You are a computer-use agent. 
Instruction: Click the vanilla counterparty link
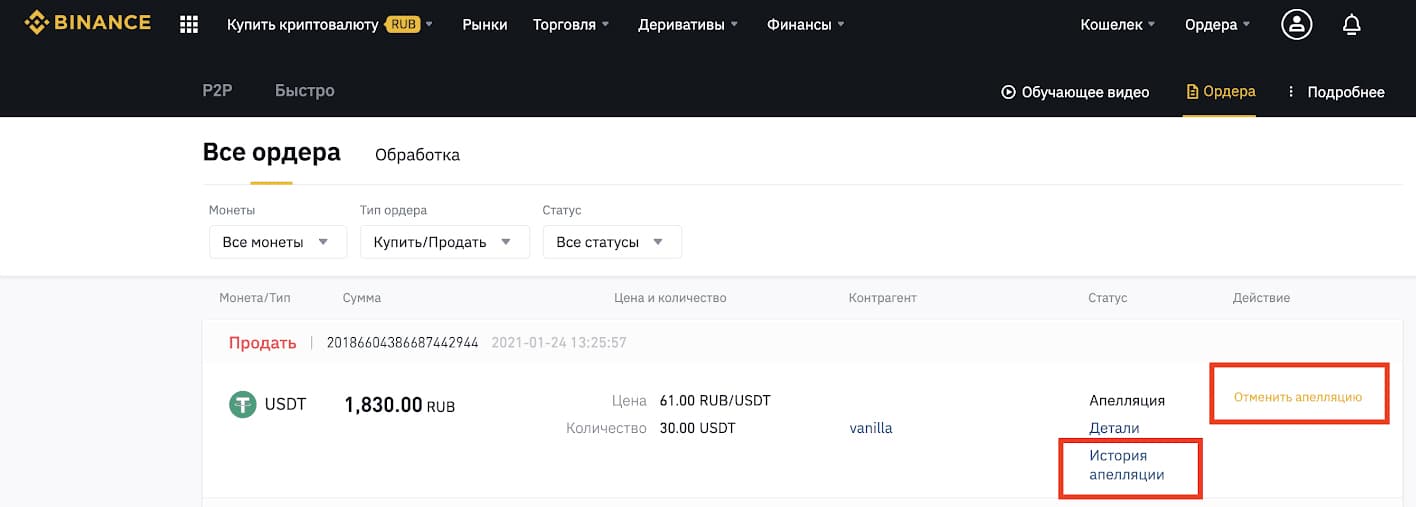(x=870, y=428)
